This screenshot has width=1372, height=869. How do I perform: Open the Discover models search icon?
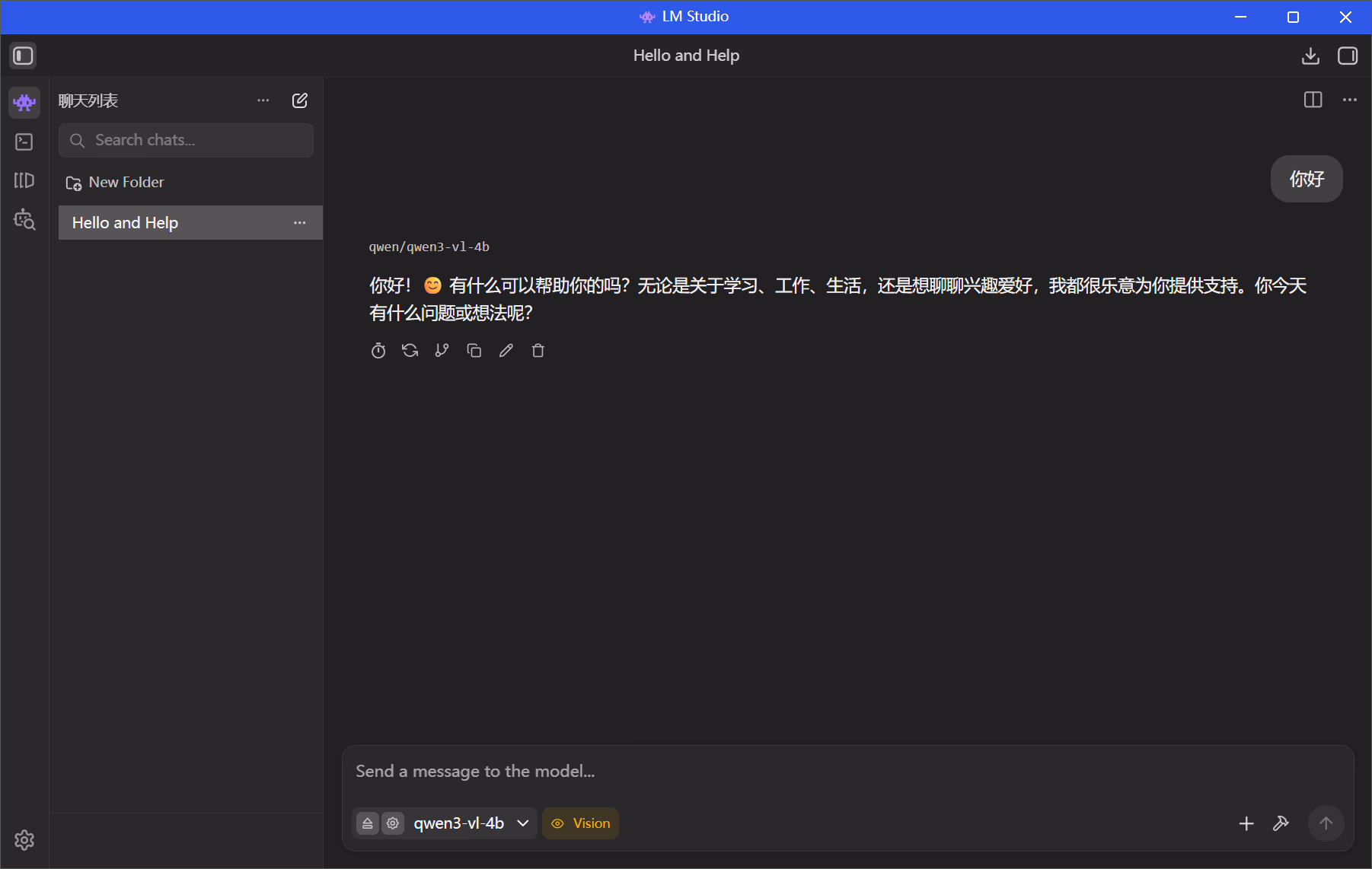click(x=24, y=219)
